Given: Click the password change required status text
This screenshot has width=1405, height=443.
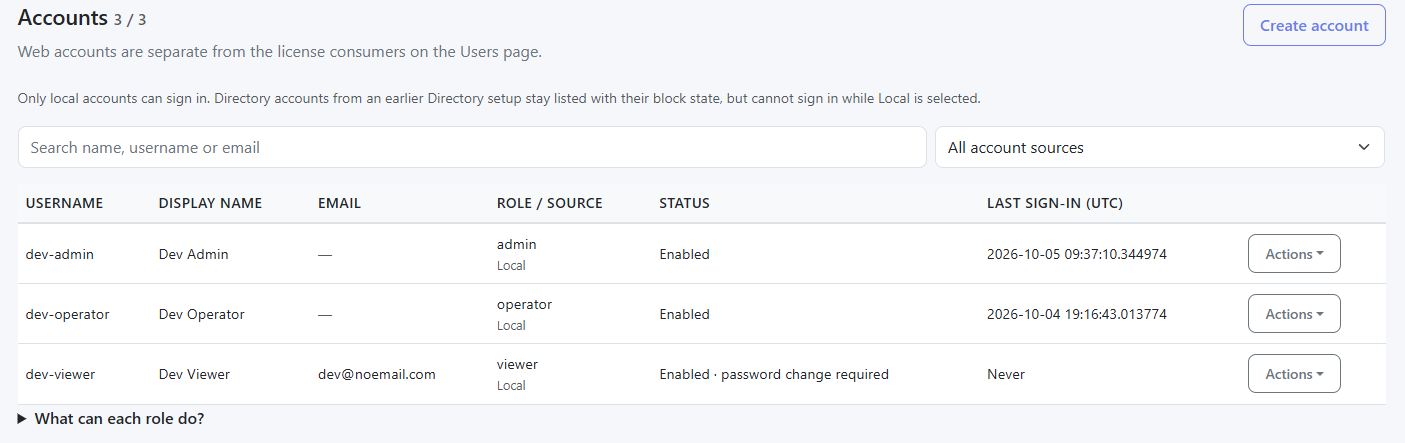Looking at the screenshot, I should point(805,374).
